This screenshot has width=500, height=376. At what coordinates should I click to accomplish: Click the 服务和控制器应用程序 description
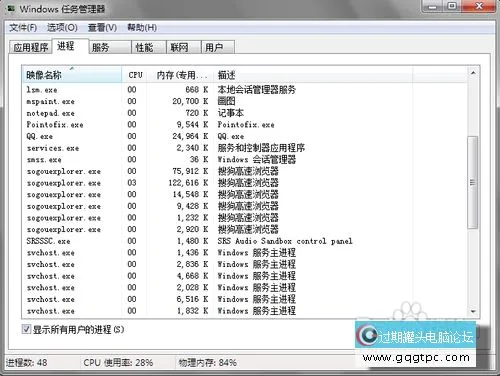tap(261, 148)
